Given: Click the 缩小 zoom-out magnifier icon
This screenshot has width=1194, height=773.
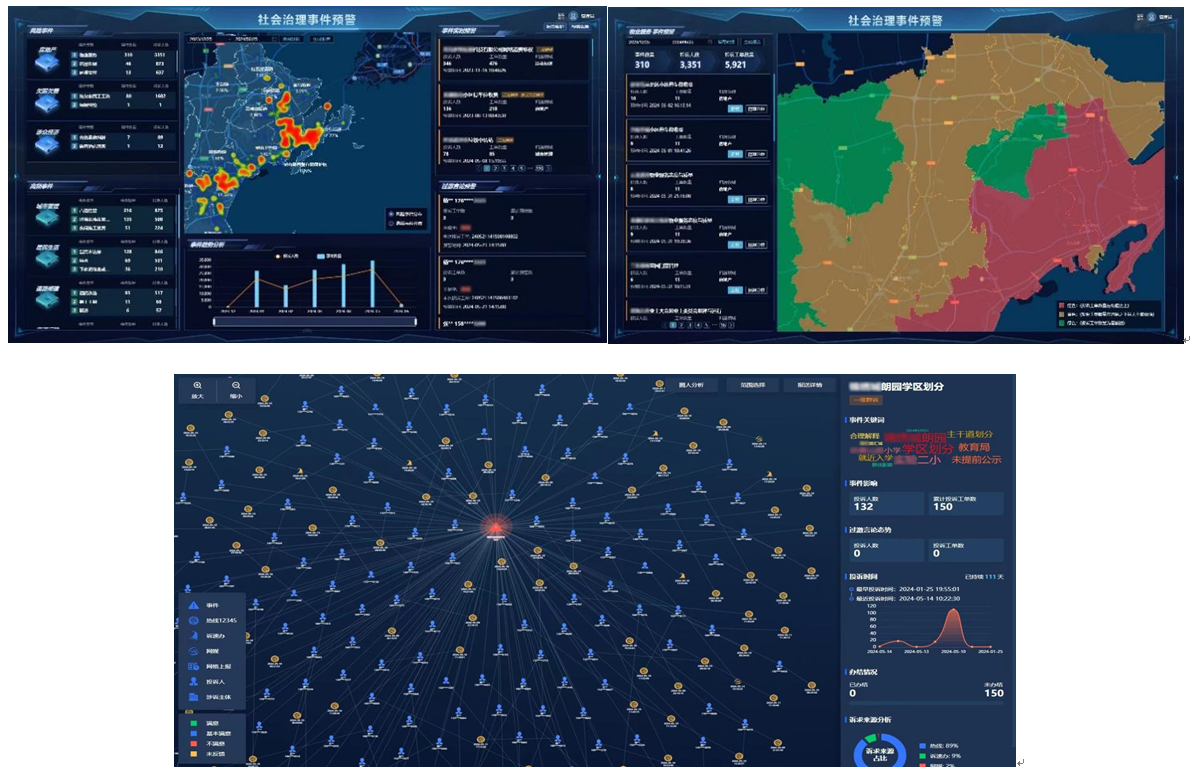Looking at the screenshot, I should coord(236,386).
